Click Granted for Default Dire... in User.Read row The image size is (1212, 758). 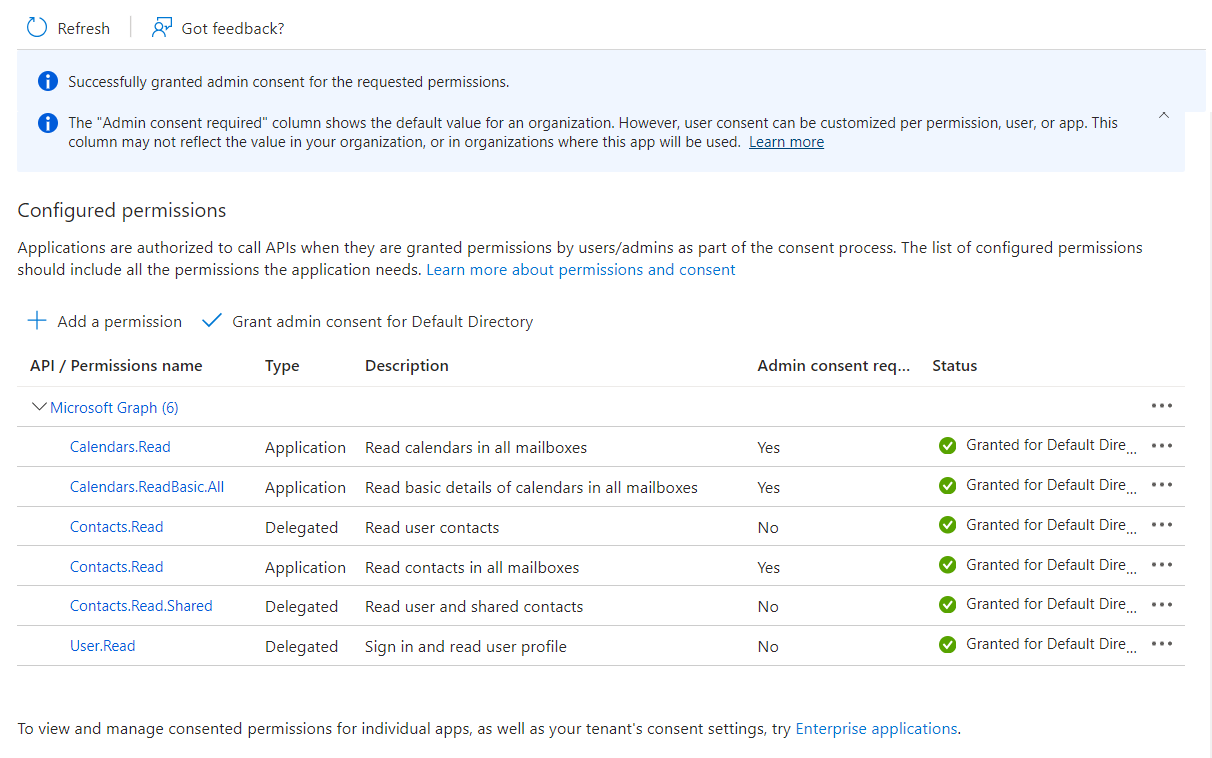point(1051,645)
